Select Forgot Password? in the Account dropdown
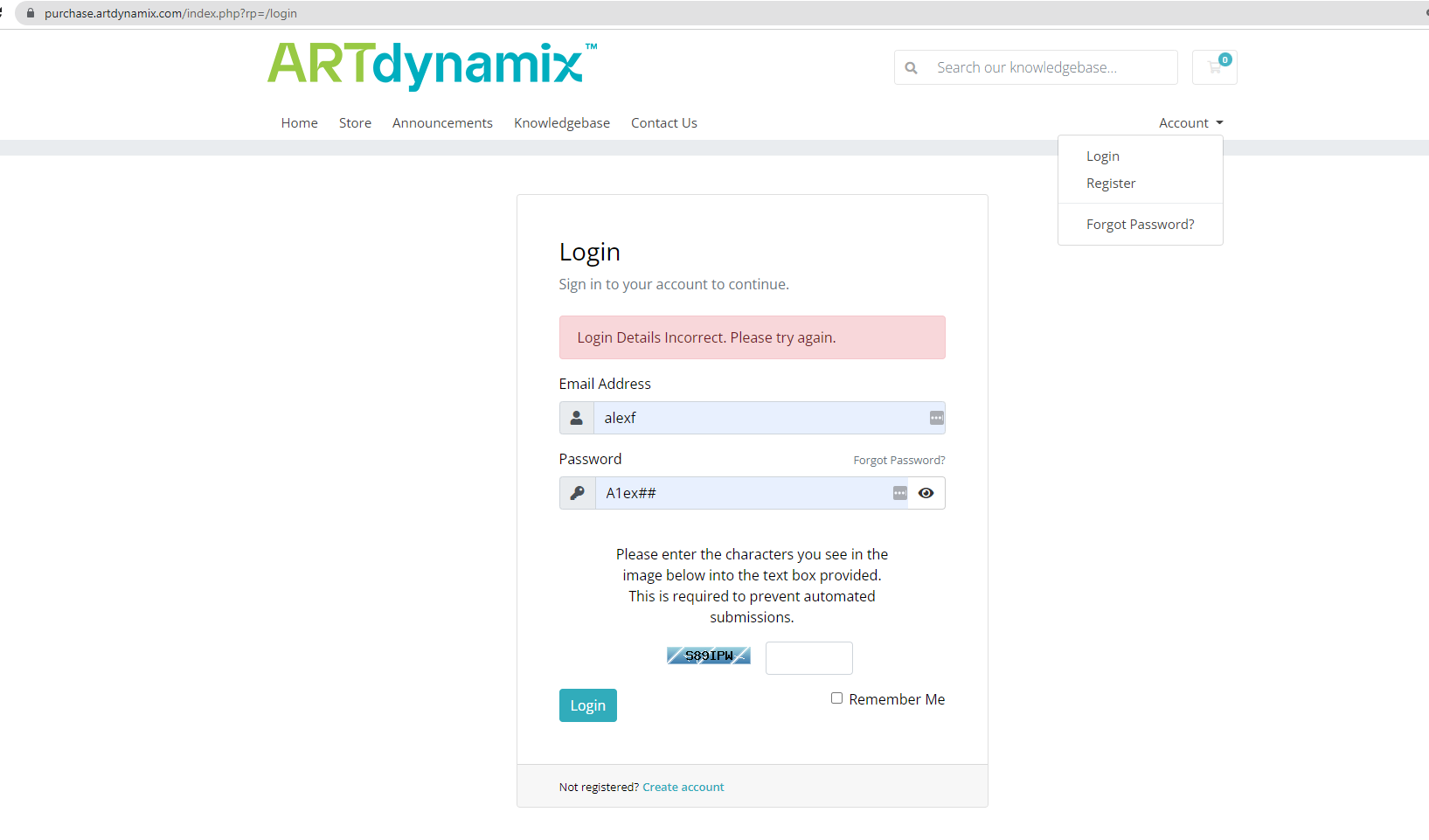The height and width of the screenshot is (840, 1429). [1141, 224]
